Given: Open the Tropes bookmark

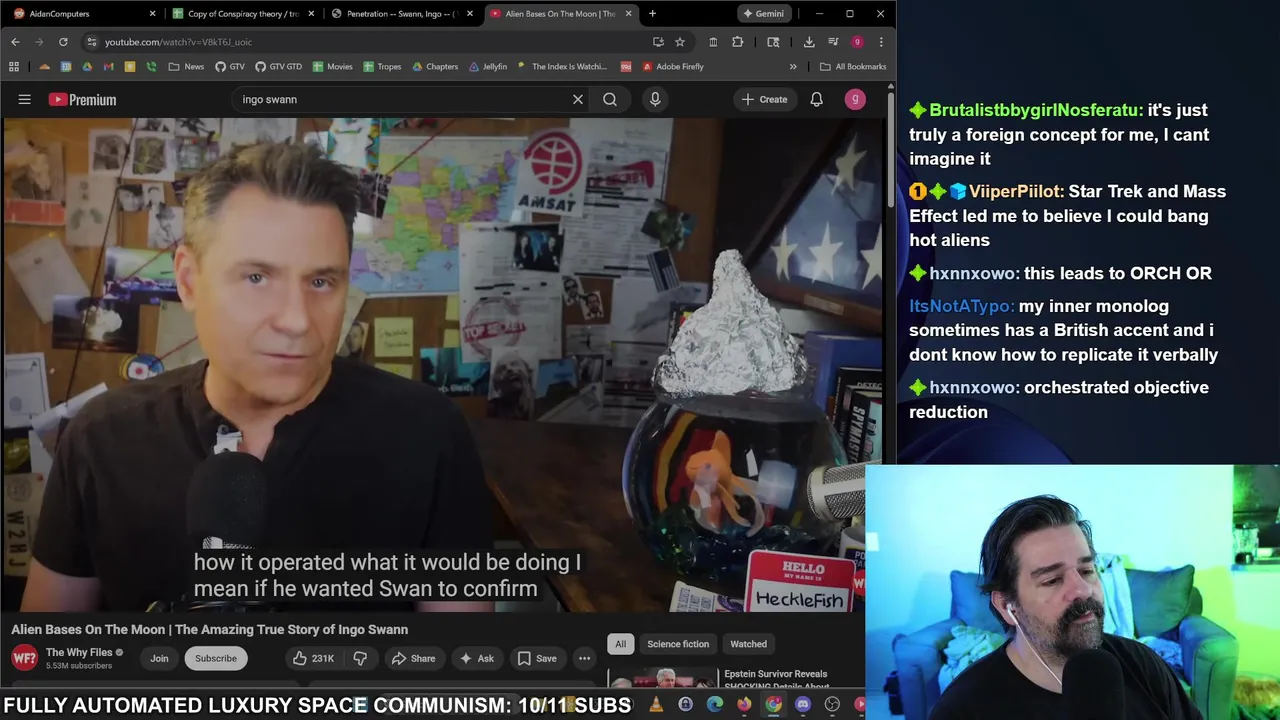Looking at the screenshot, I should pyautogui.click(x=382, y=67).
